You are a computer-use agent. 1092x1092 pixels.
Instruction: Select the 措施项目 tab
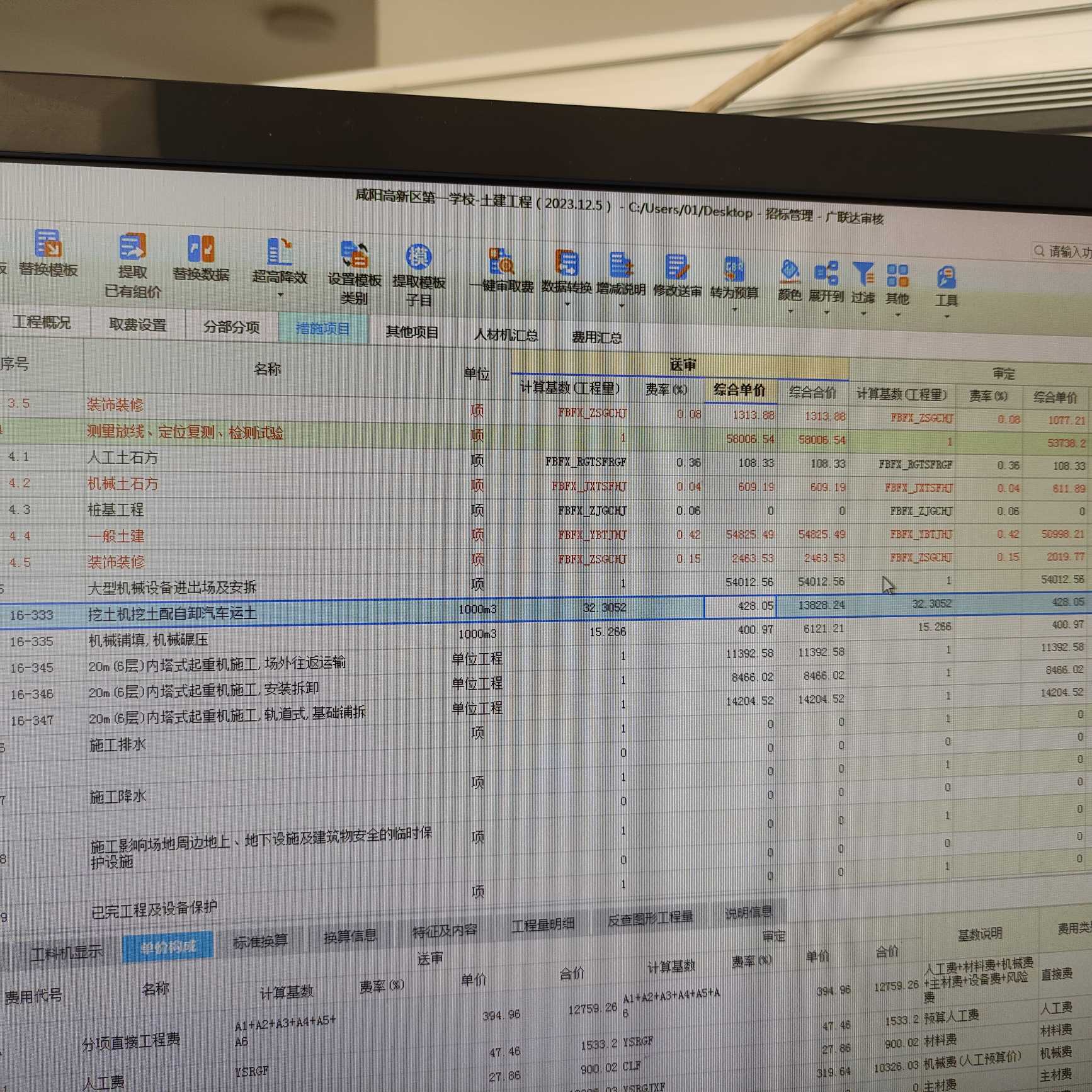(322, 329)
